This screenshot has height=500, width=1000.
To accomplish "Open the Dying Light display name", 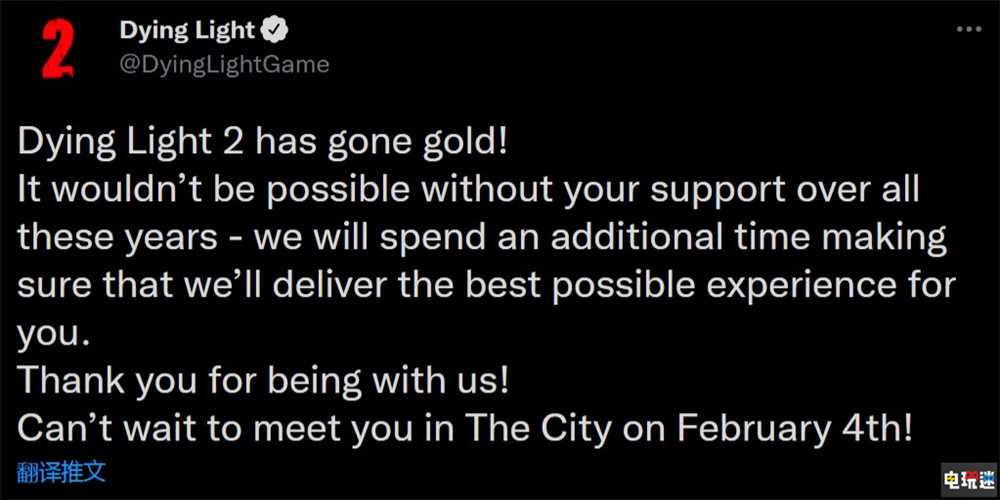I will [187, 32].
